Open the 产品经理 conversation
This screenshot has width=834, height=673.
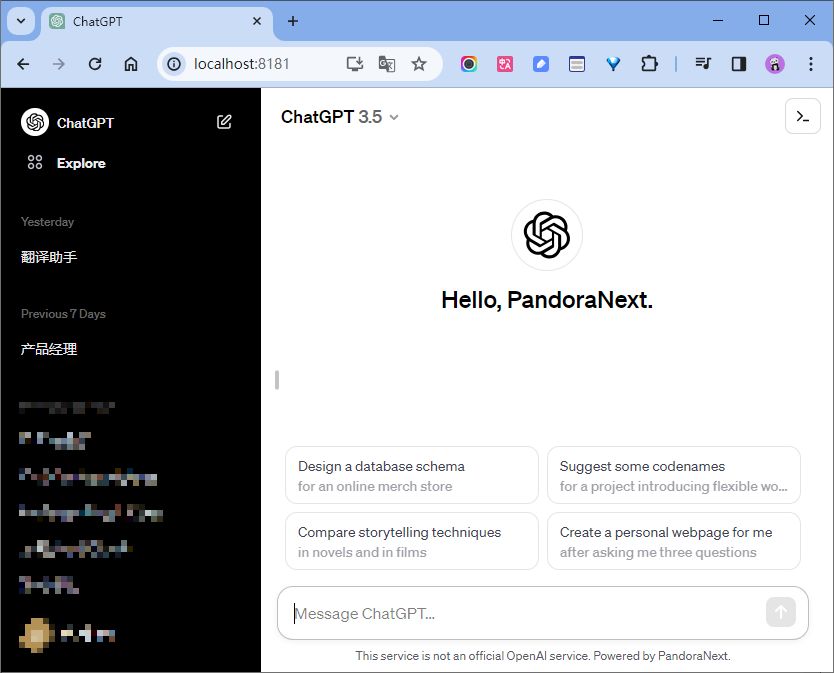coord(49,349)
